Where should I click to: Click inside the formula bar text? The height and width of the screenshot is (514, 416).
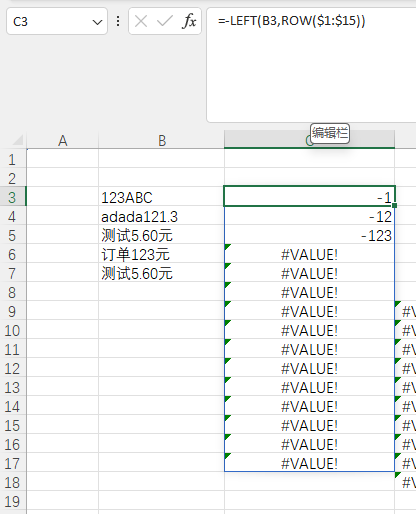click(x=292, y=21)
